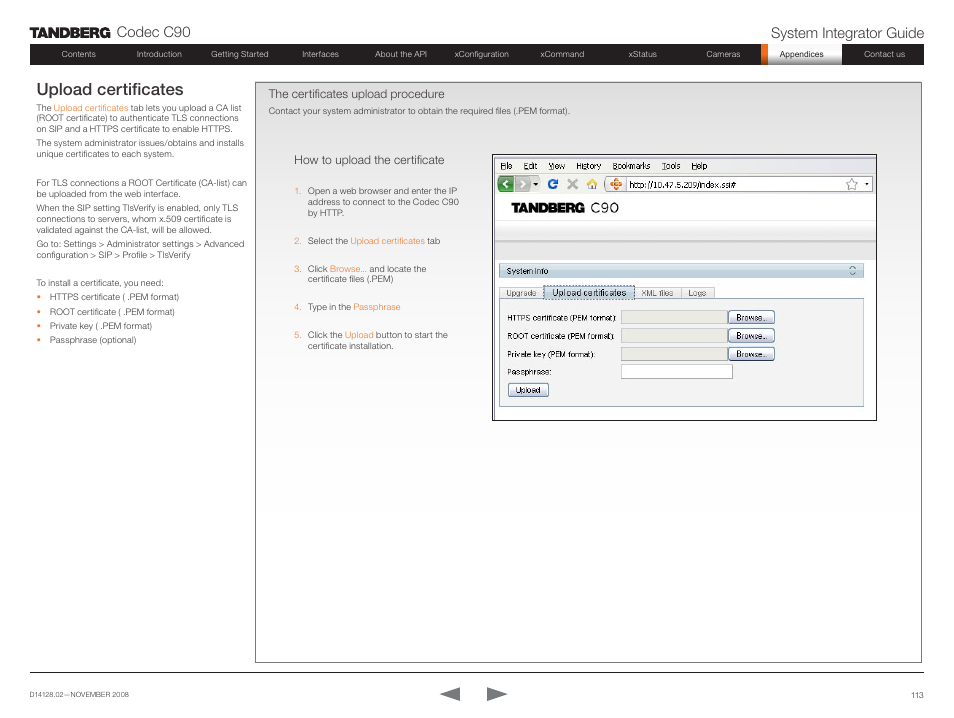Viewport: 954px width, 718px height.
Task: Click the TANDBERG C90 logo in browser
Action: tap(565, 208)
